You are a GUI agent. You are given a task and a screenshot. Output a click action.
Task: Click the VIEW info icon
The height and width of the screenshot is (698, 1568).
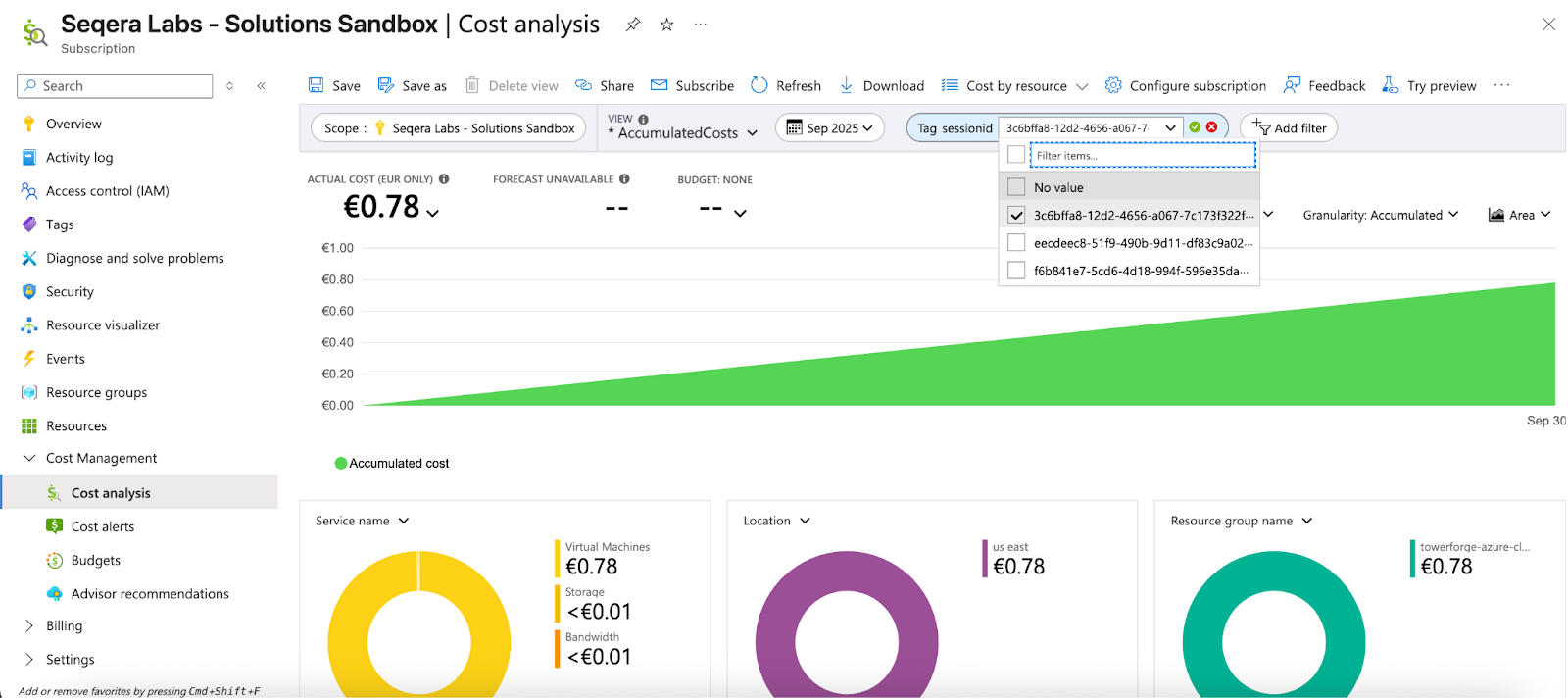(643, 119)
